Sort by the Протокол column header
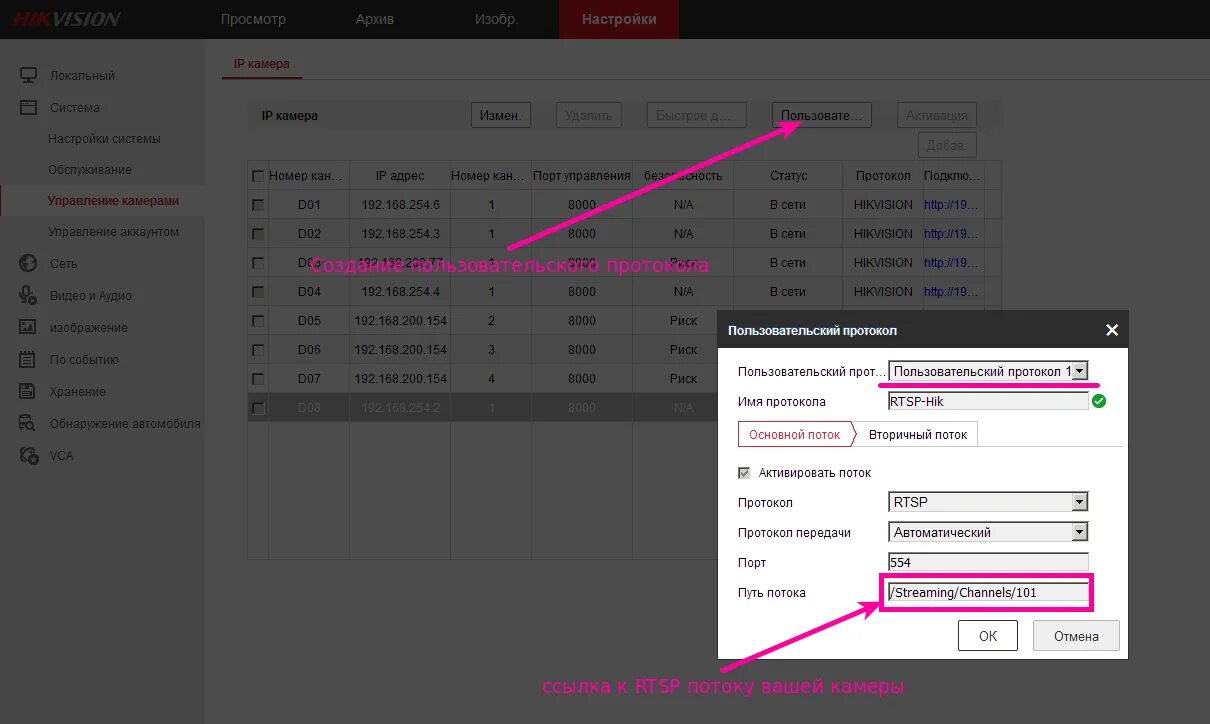The image size is (1210, 724). tap(883, 176)
